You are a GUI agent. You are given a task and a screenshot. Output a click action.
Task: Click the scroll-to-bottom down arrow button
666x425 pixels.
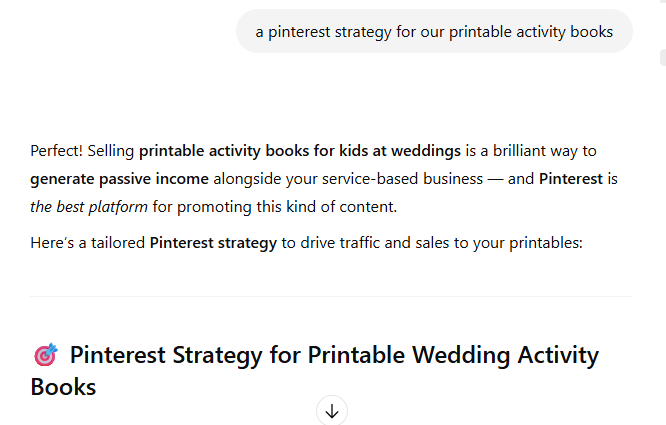(332, 411)
